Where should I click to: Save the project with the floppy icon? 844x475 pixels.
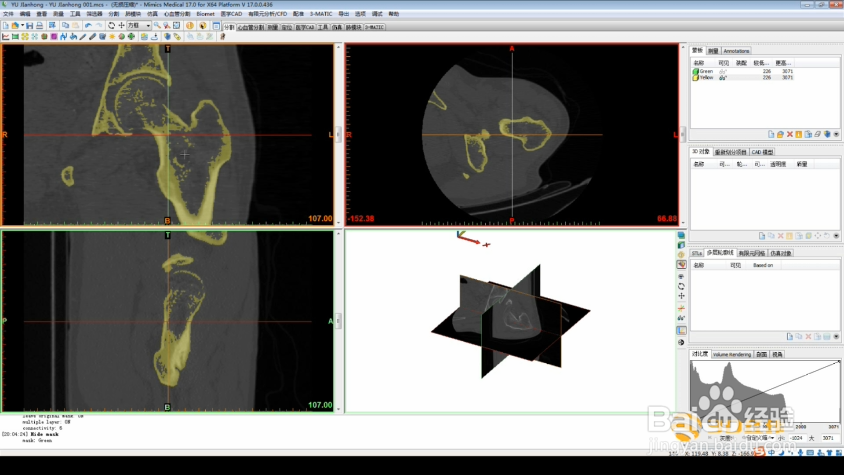tap(30, 25)
